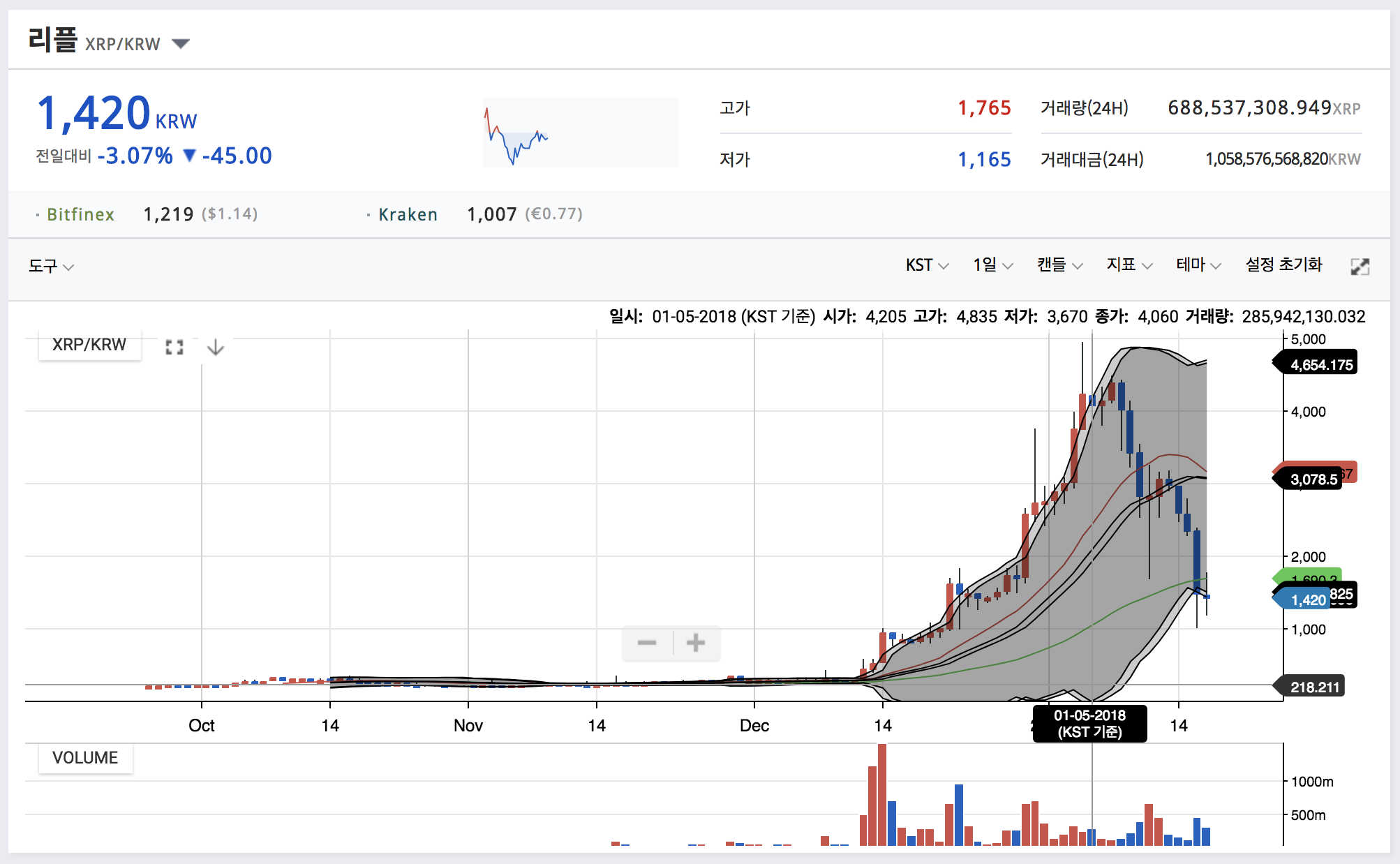Click the Dec axis label
The height and width of the screenshot is (864, 1400).
[x=754, y=726]
